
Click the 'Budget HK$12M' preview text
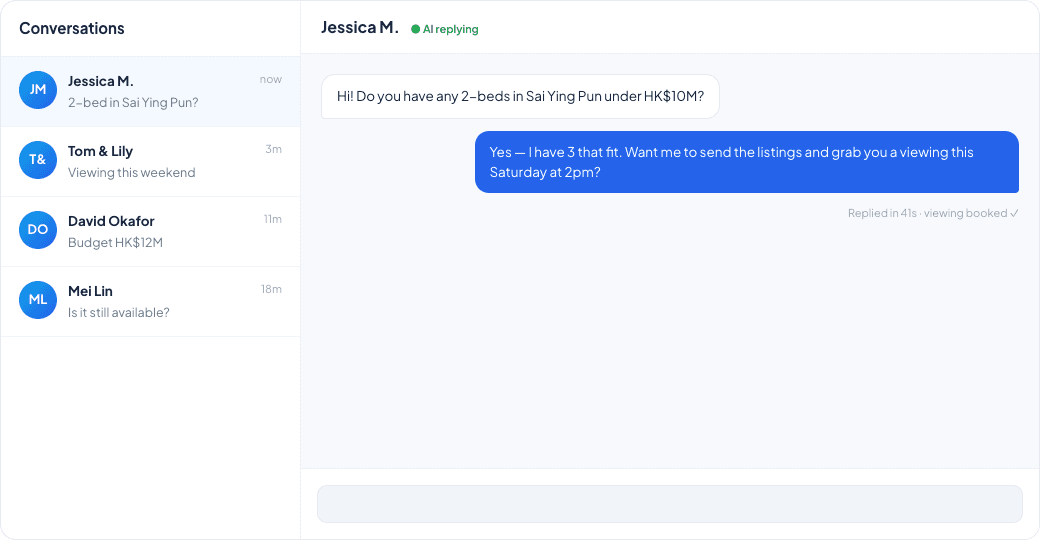point(115,243)
